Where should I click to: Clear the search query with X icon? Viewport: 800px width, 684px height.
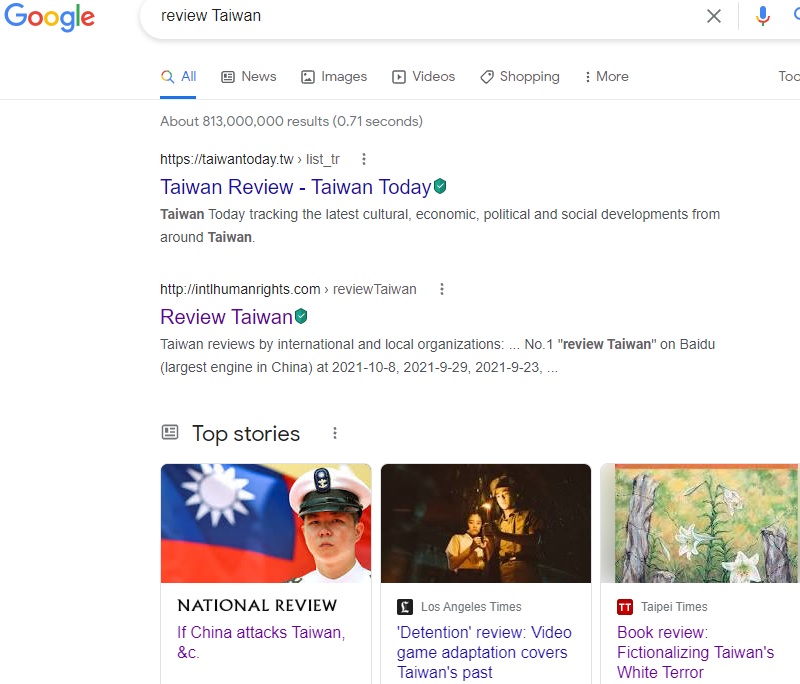click(714, 16)
